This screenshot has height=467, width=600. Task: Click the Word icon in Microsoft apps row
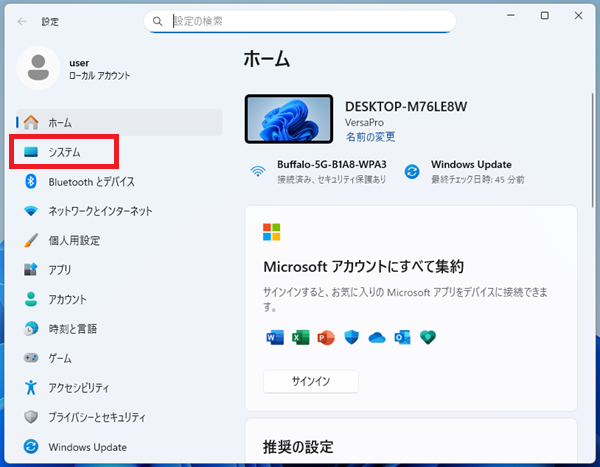click(273, 337)
